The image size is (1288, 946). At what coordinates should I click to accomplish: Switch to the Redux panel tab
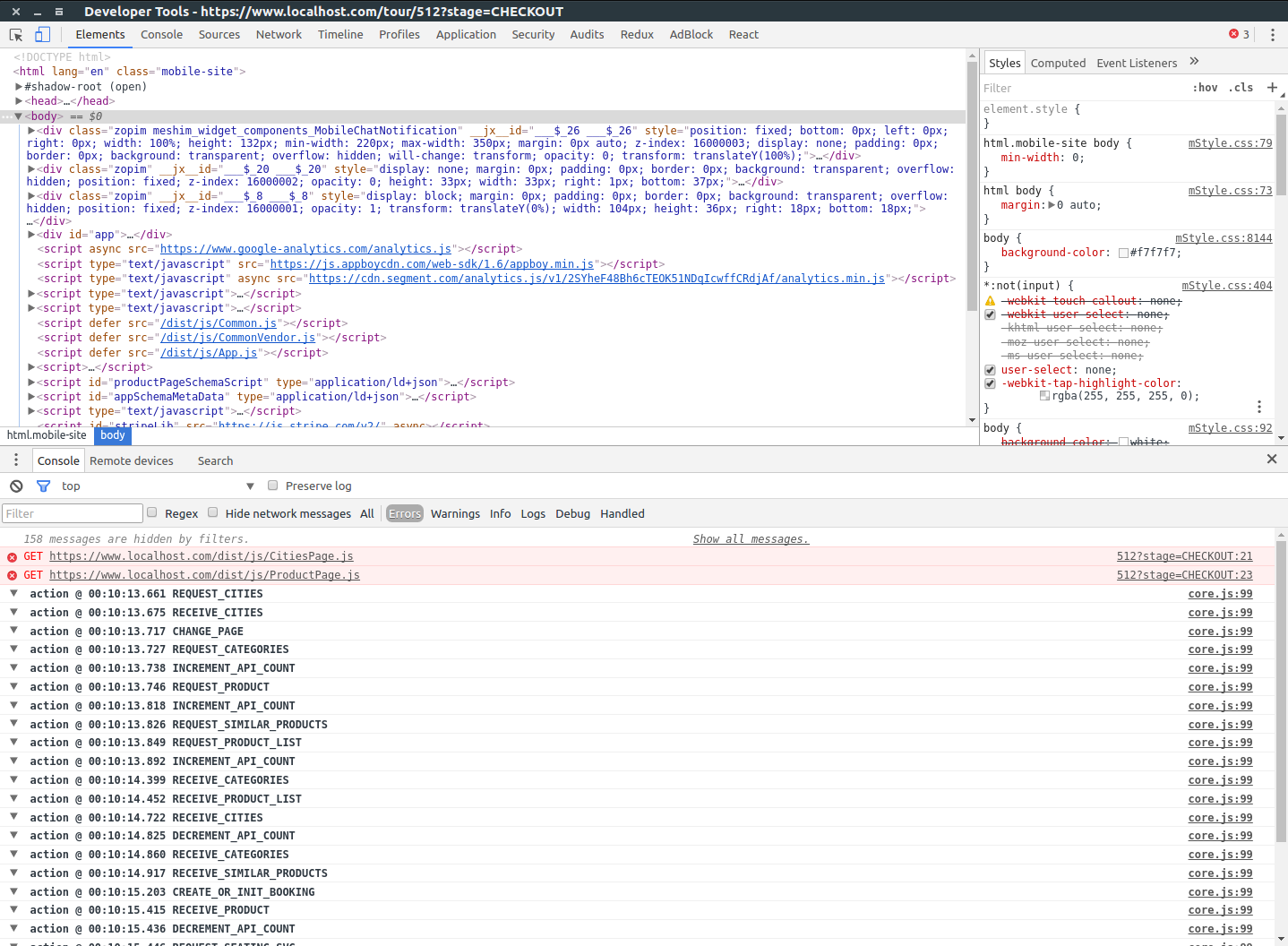637,35
